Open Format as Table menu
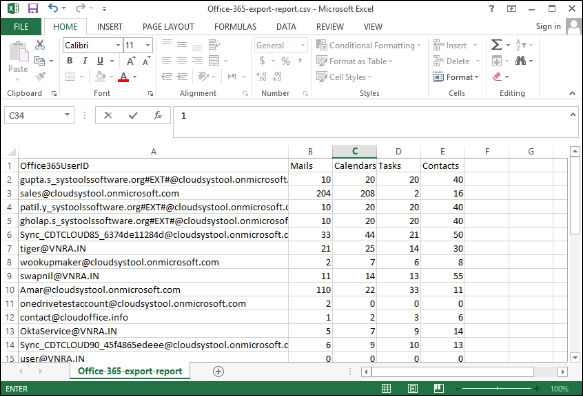This screenshot has height=396, width=583. coord(354,61)
